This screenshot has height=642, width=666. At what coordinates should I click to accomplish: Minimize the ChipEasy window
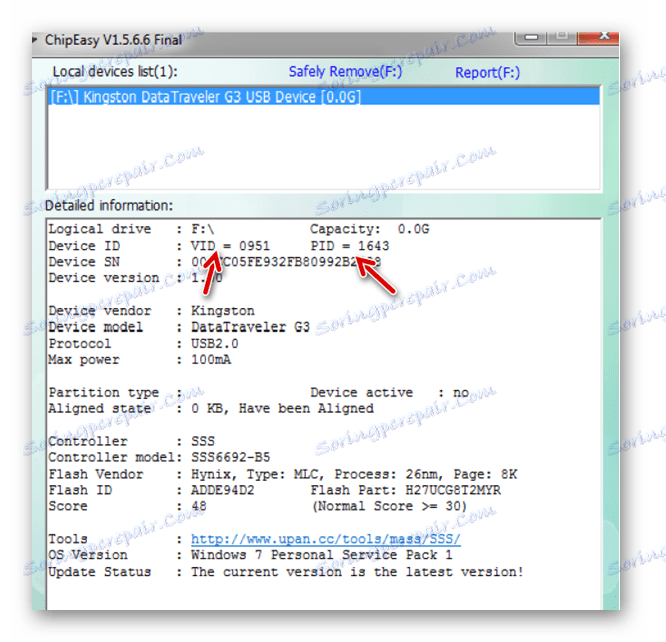[531, 38]
